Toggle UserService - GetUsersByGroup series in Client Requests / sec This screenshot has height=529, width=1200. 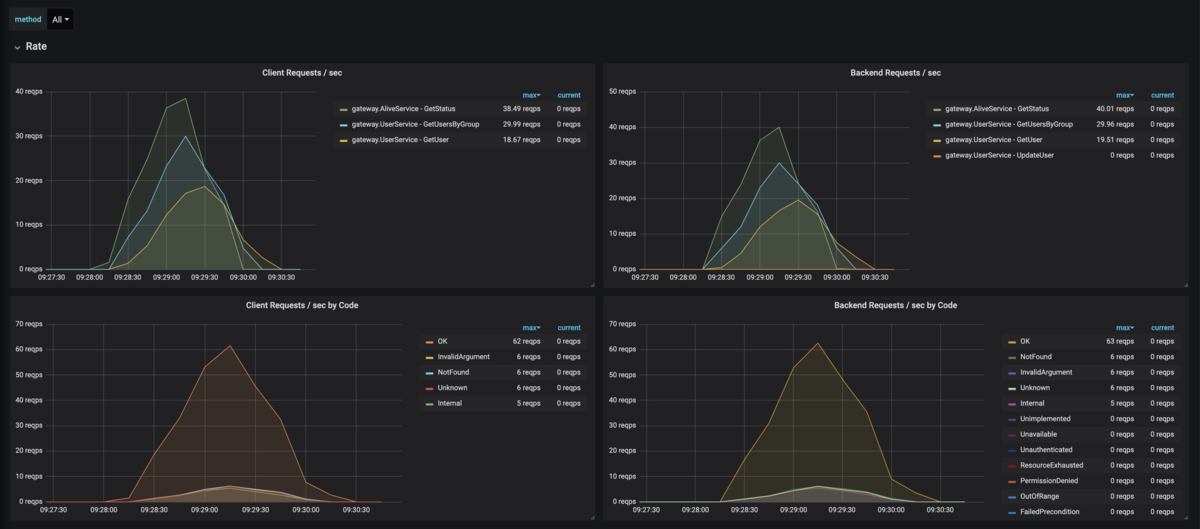(x=415, y=124)
